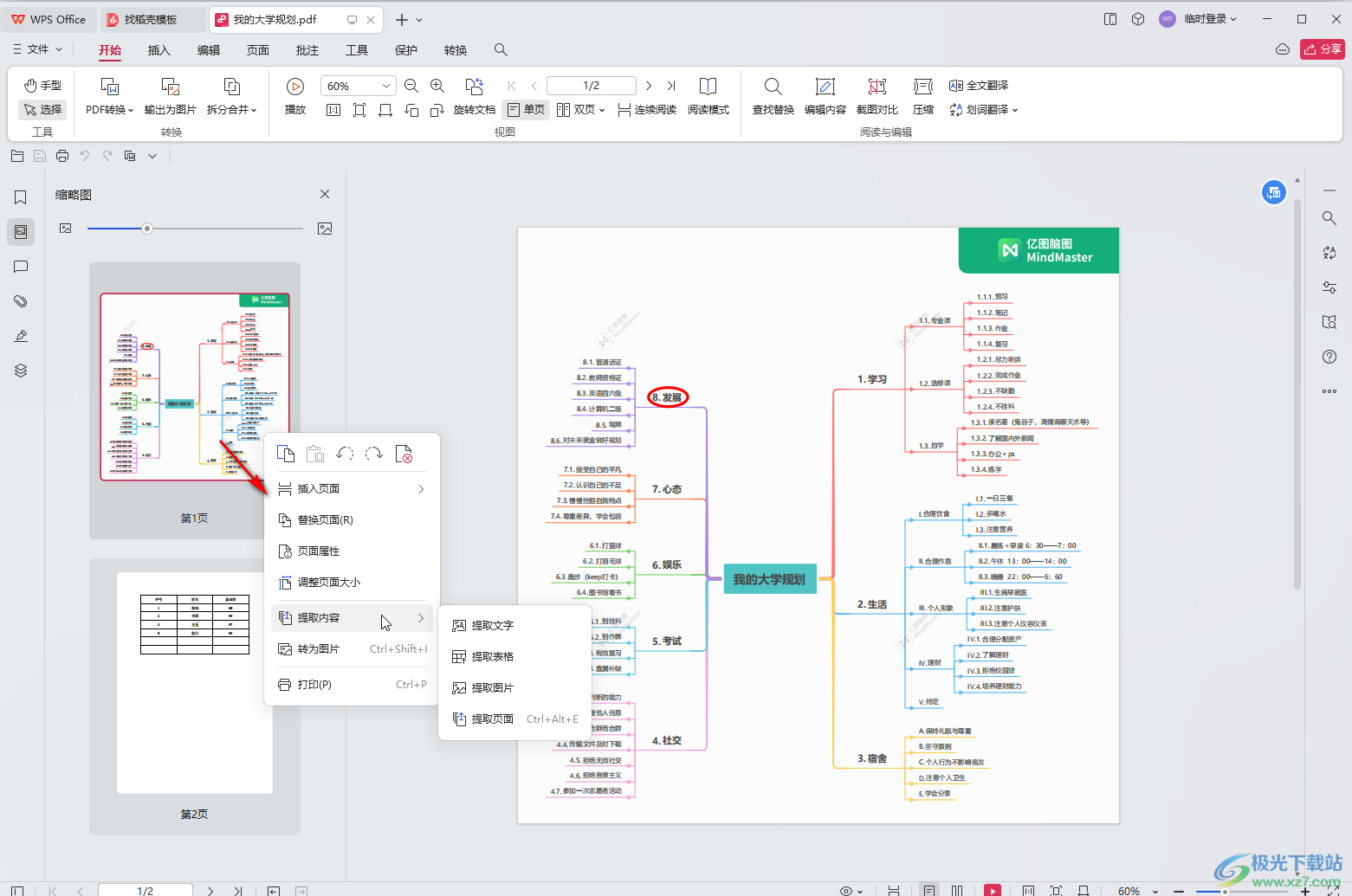This screenshot has height=896, width=1352.
Task: Open bookmark panel in left sidebar
Action: 21,197
